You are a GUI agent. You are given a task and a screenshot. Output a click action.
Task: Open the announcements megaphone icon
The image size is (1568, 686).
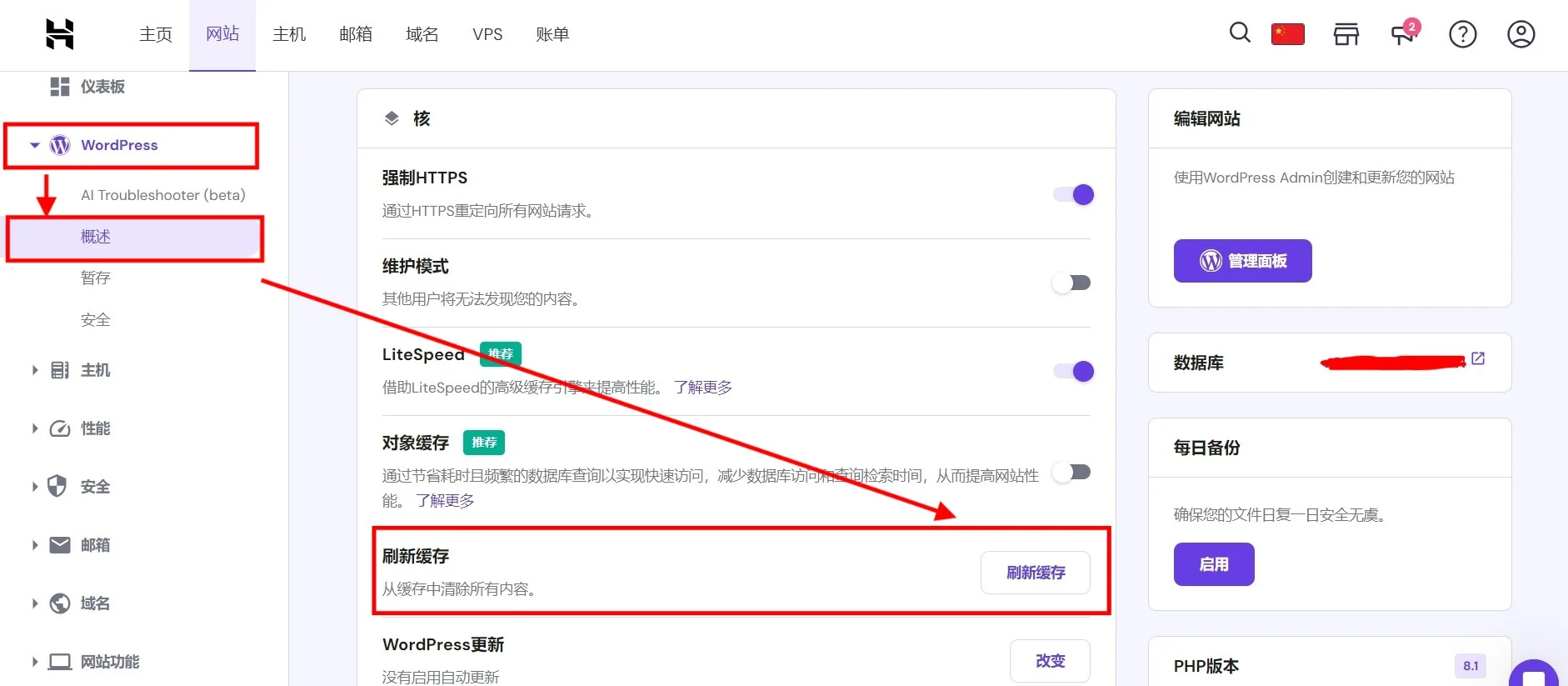(x=1404, y=34)
